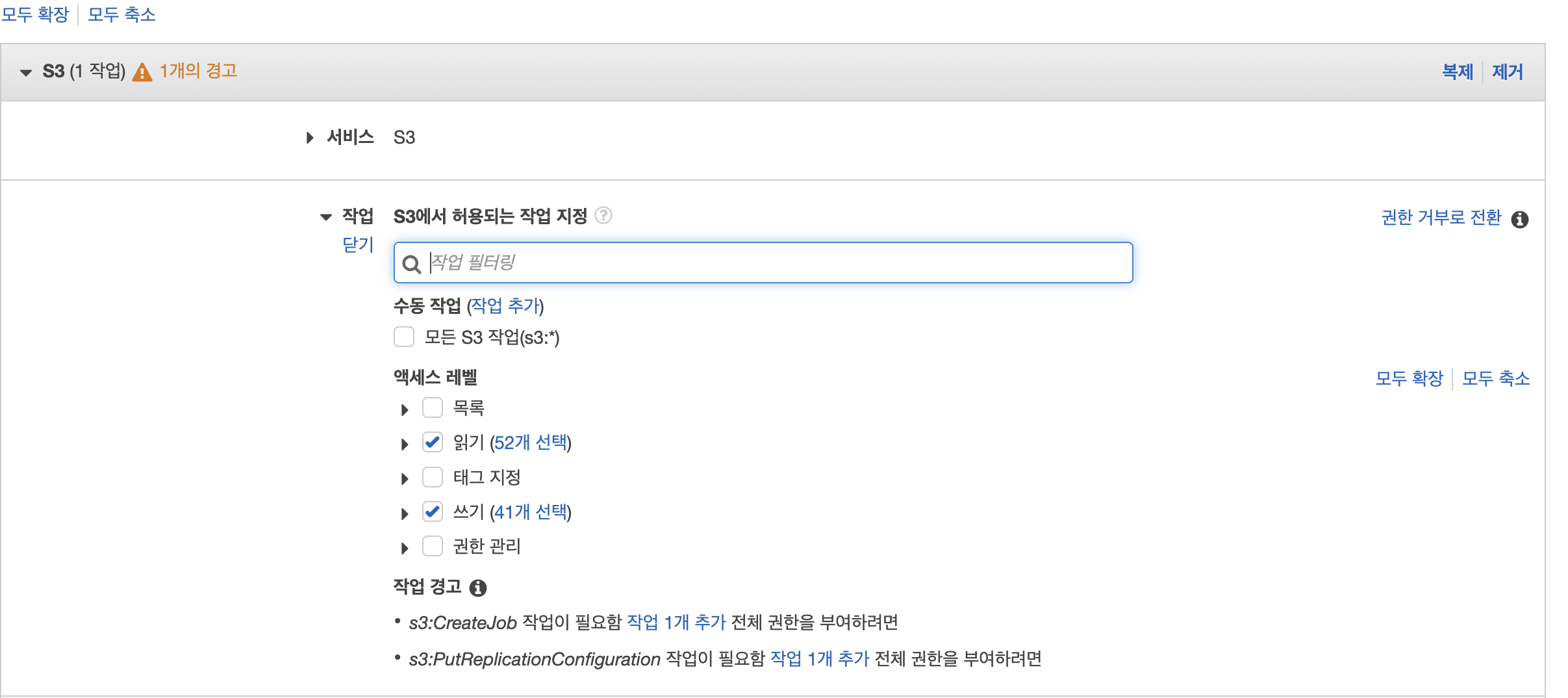
Task: Uncheck the 읽기 access level checkbox
Action: point(433,442)
